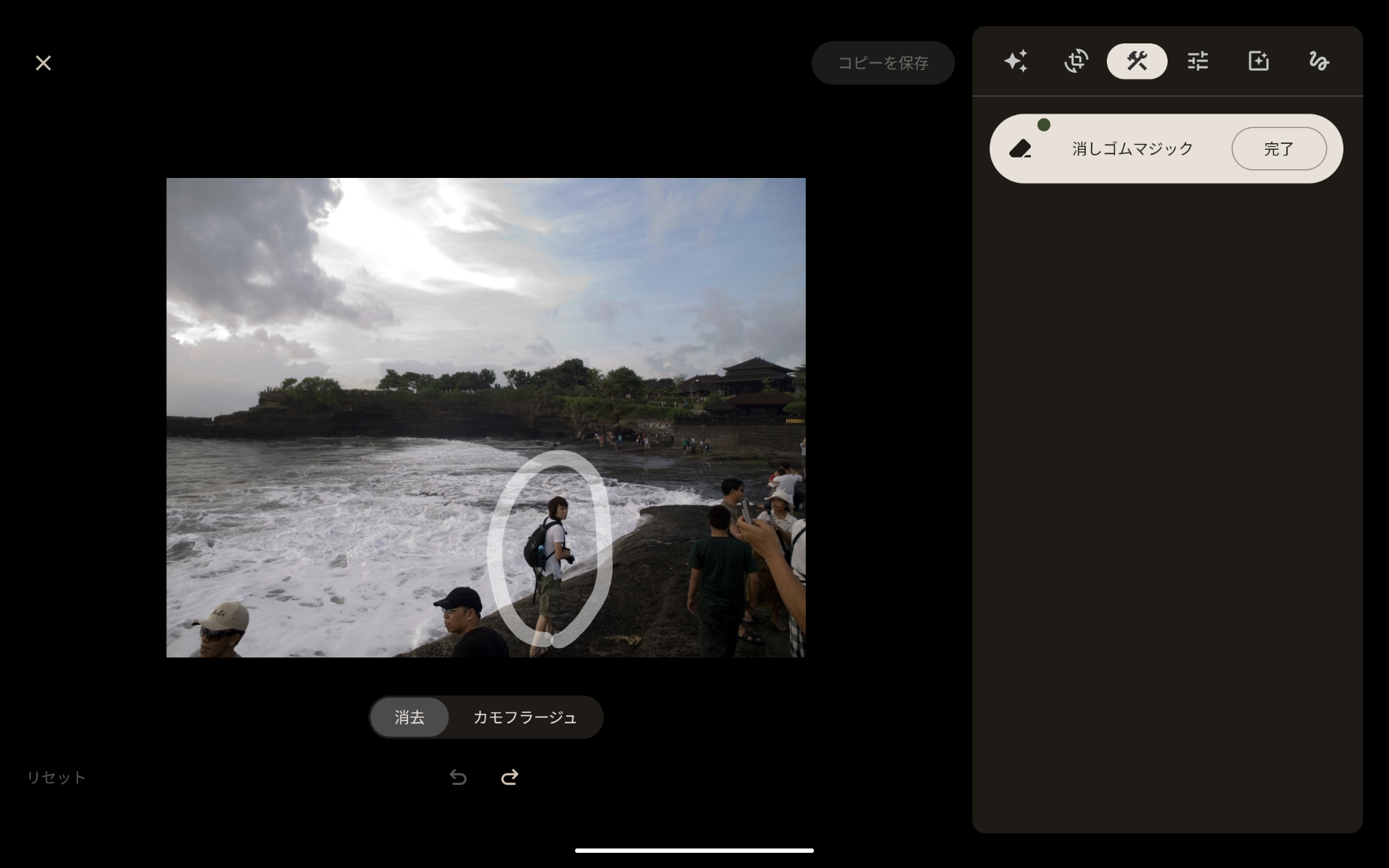Open the crop and rotate tab
Screen dimensions: 1389x868
(1076, 61)
